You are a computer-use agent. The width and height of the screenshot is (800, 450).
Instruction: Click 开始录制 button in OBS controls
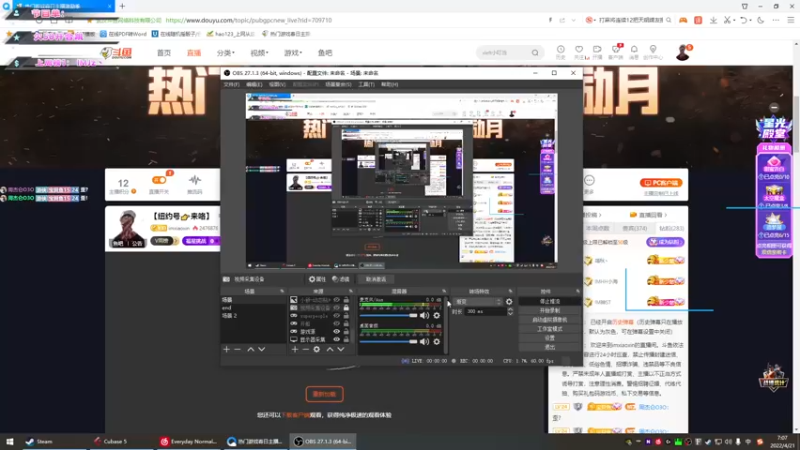(549, 311)
